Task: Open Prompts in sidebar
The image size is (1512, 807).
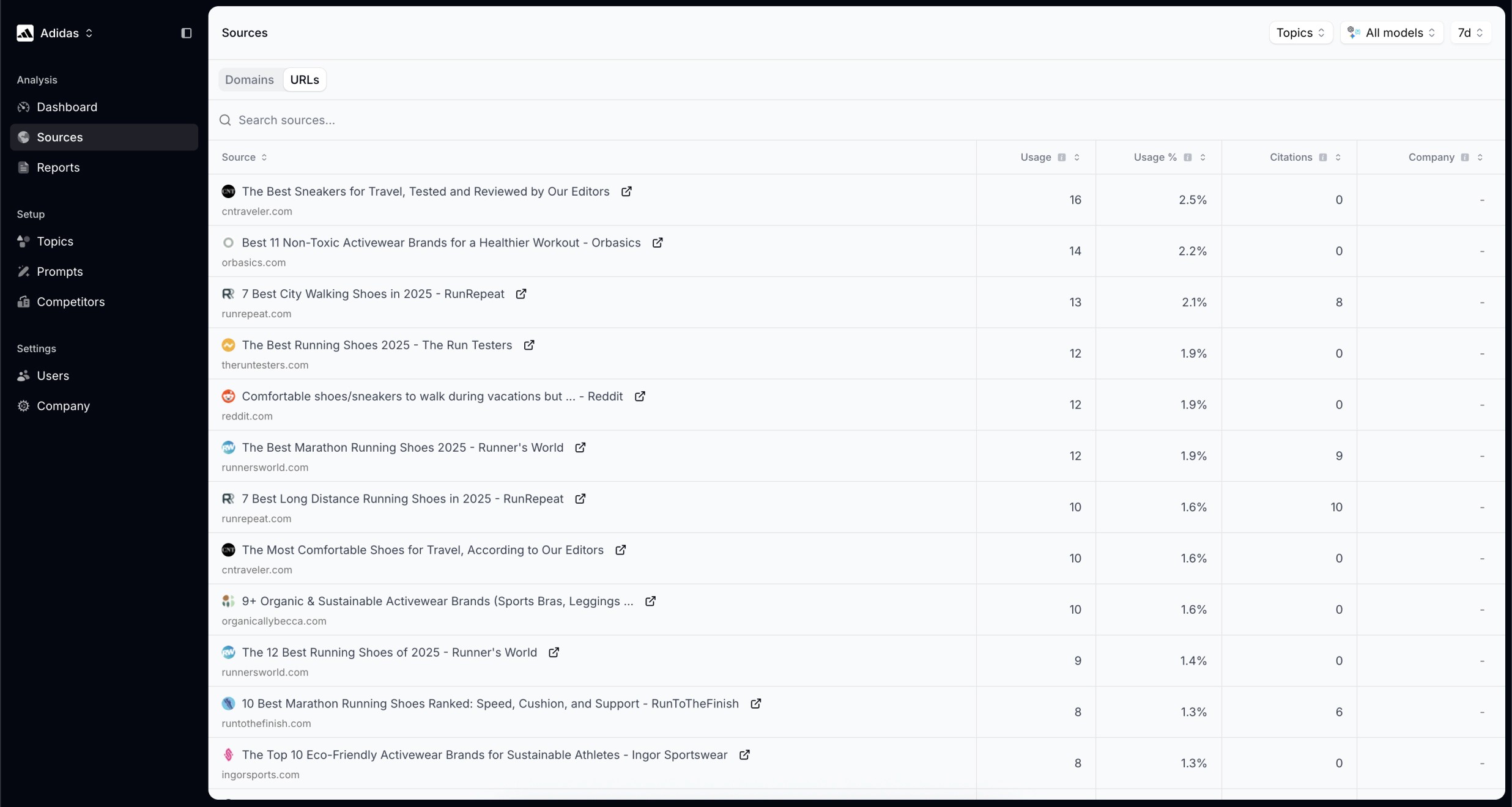Action: (104, 271)
